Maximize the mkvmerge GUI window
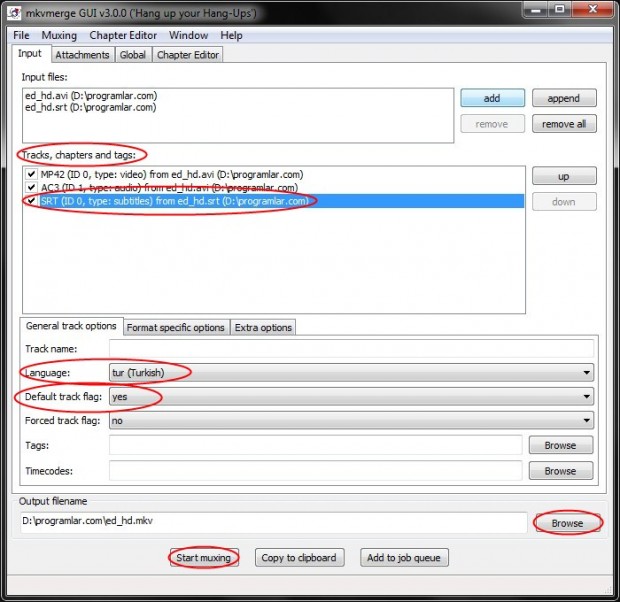This screenshot has height=602, width=620. 560,9
